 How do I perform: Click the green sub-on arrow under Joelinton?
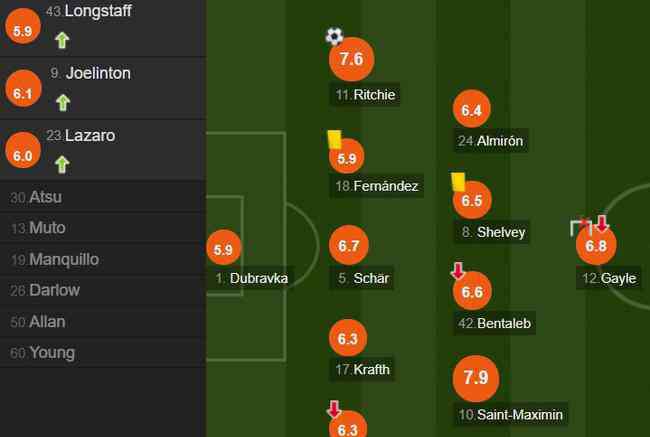(63, 102)
